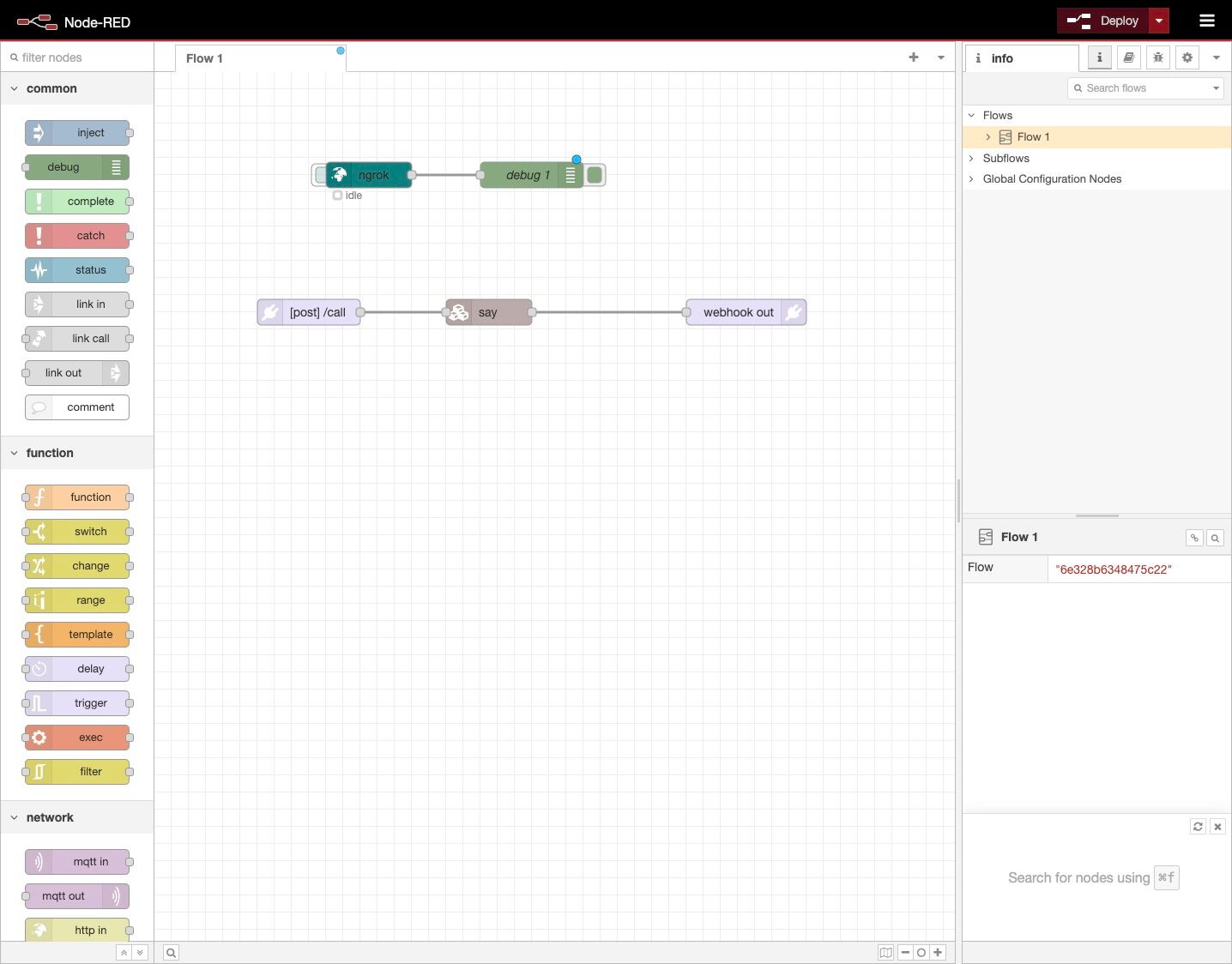
Task: Check the idle checkbox on the ngrok node
Action: coord(337,196)
